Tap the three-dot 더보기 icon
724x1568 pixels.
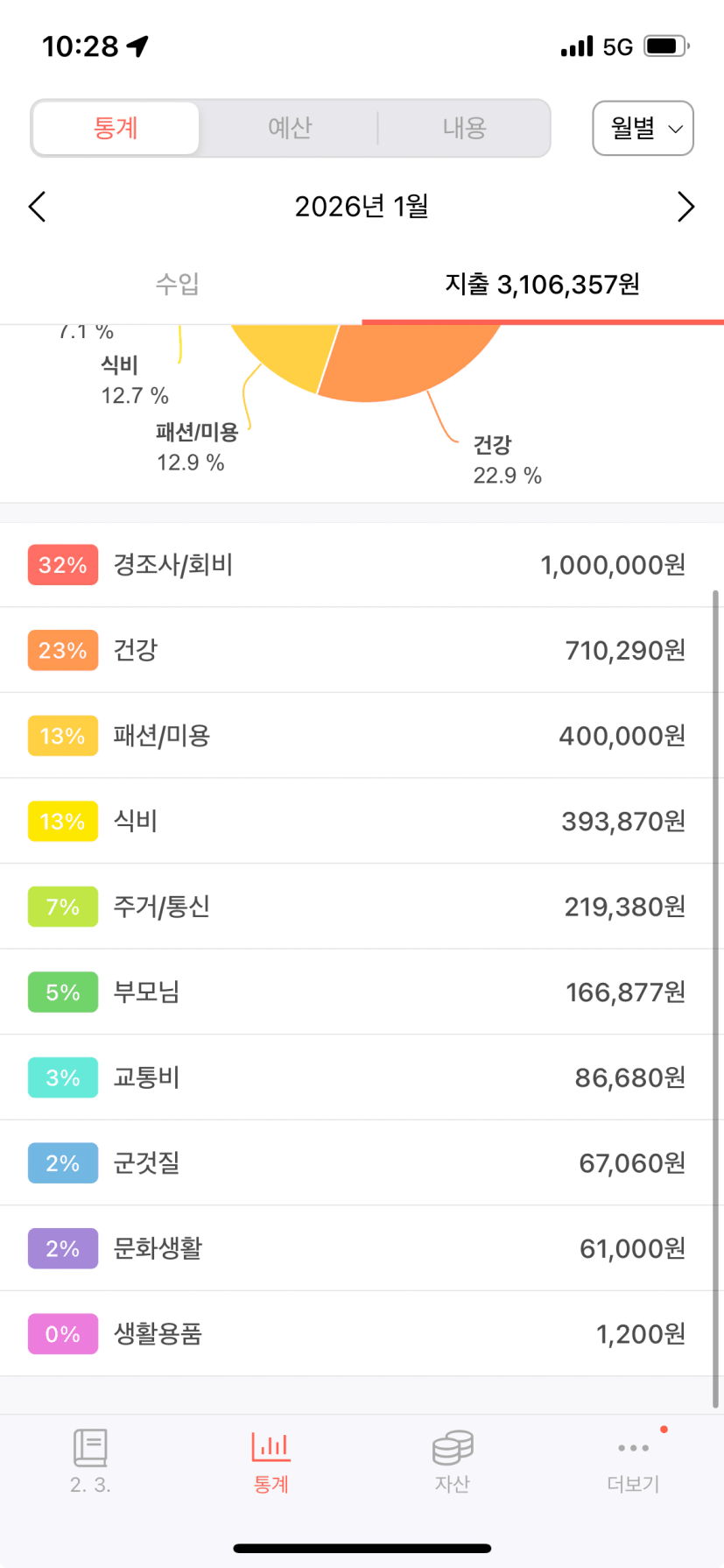633,1448
